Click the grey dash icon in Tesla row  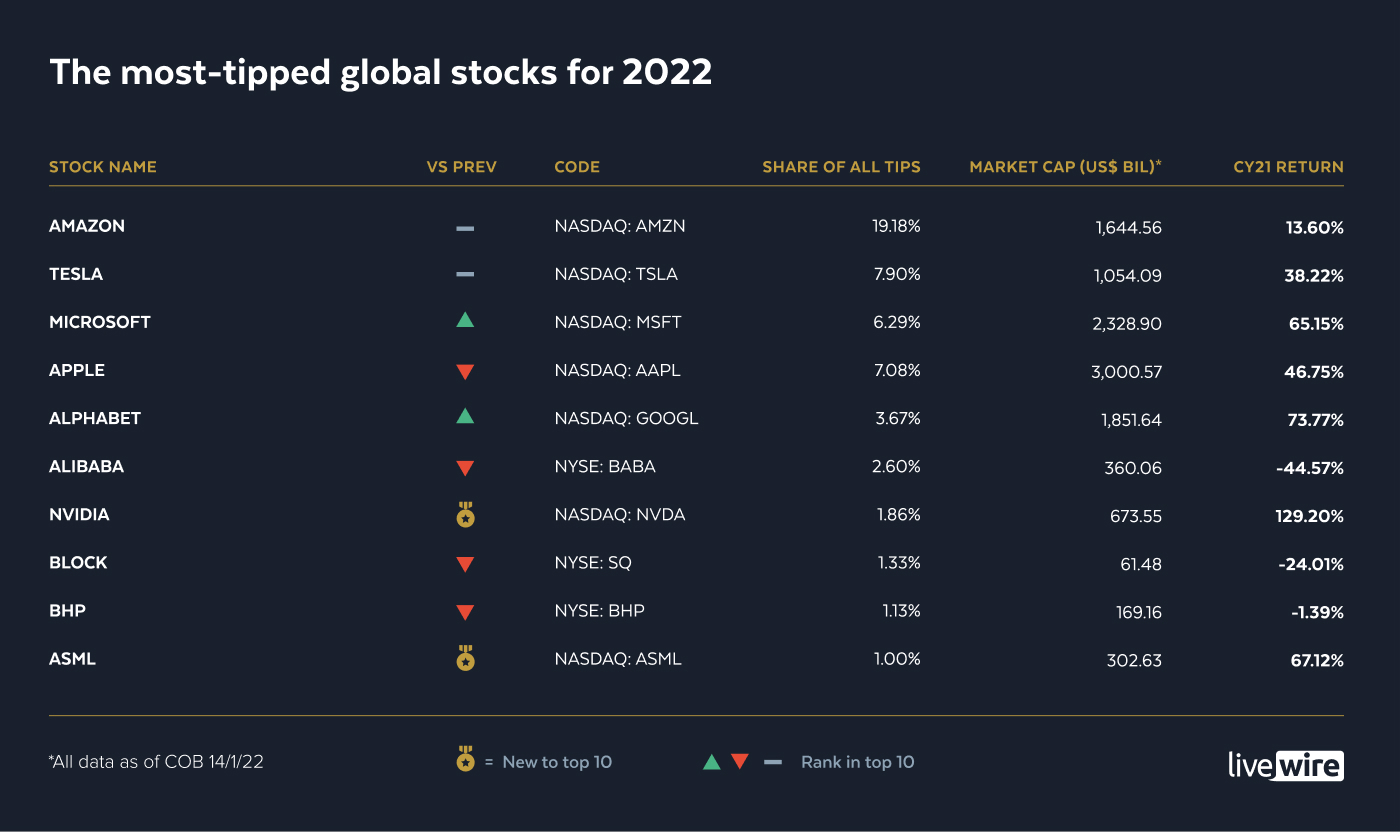point(465,275)
